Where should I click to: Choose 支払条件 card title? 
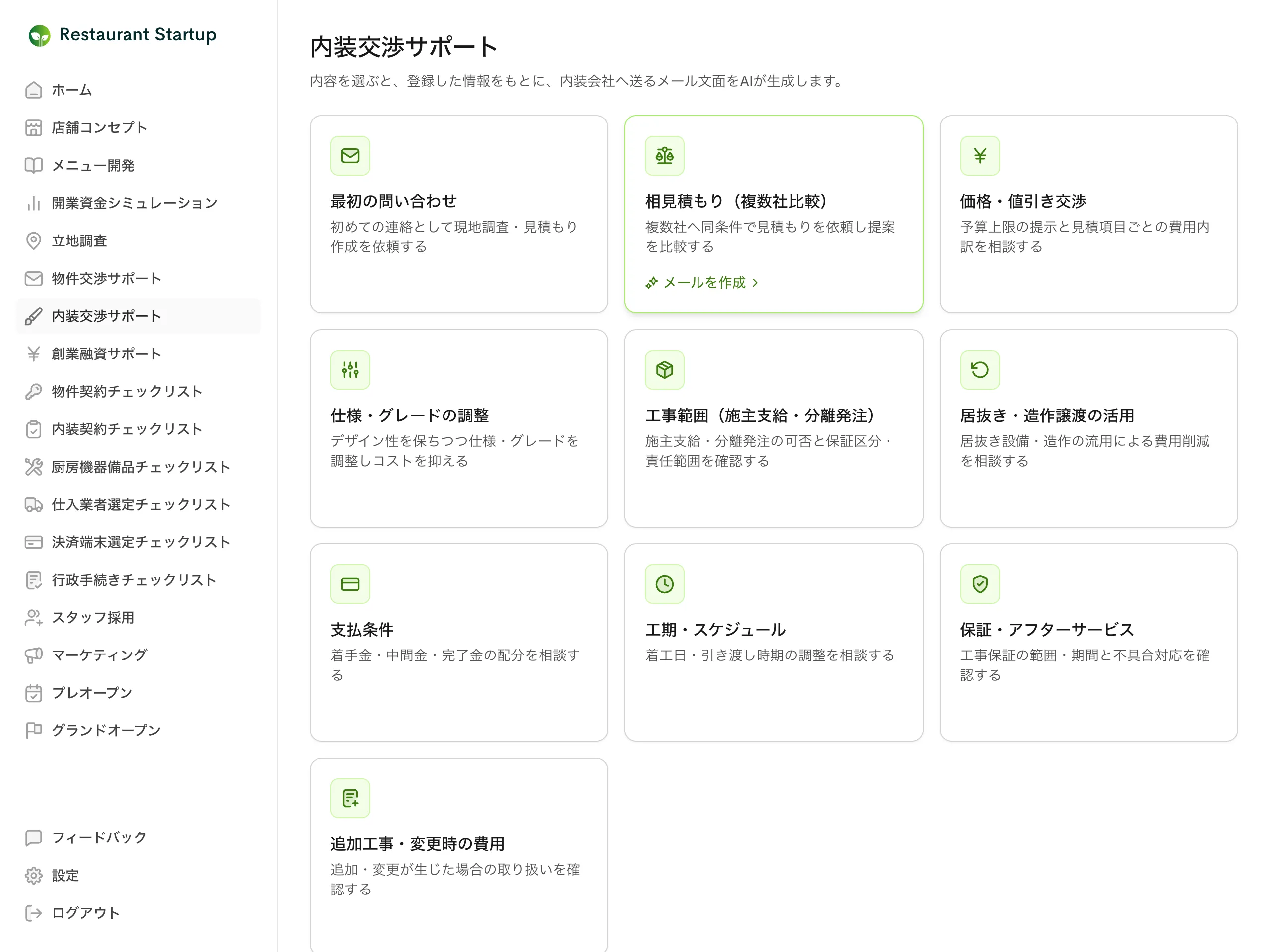click(362, 630)
